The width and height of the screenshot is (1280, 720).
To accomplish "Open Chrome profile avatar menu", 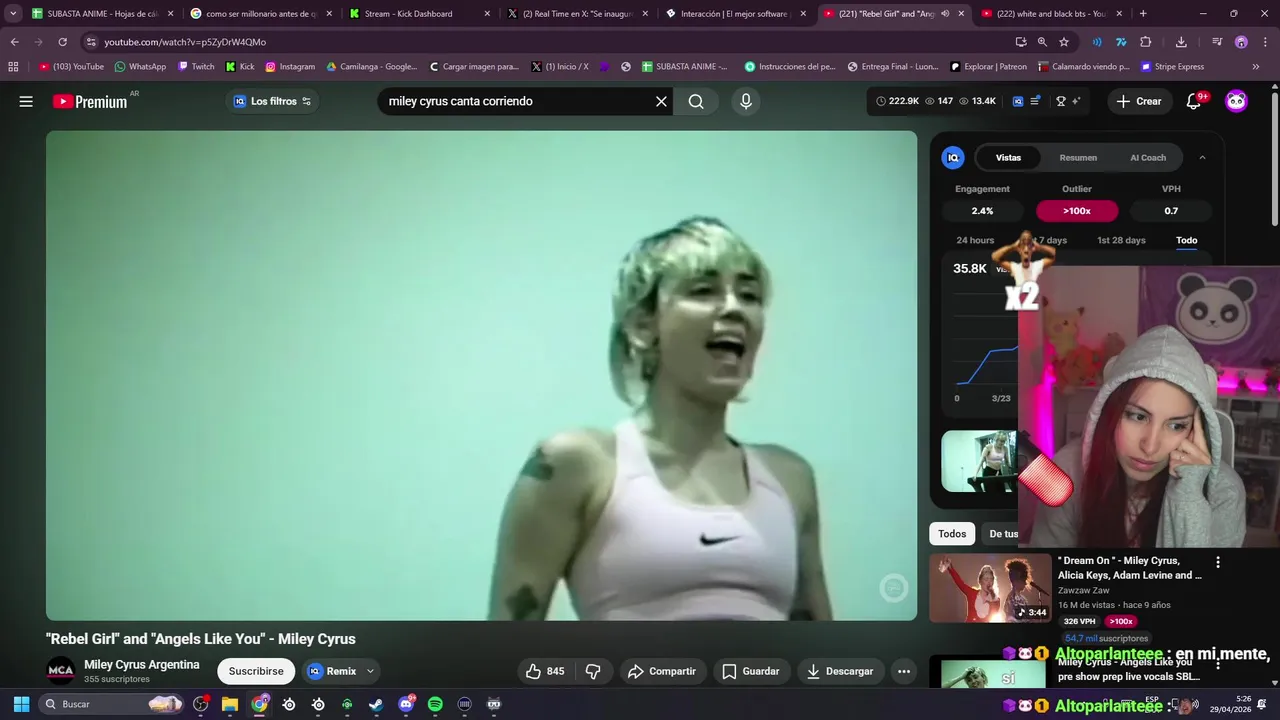I will 1241,42.
